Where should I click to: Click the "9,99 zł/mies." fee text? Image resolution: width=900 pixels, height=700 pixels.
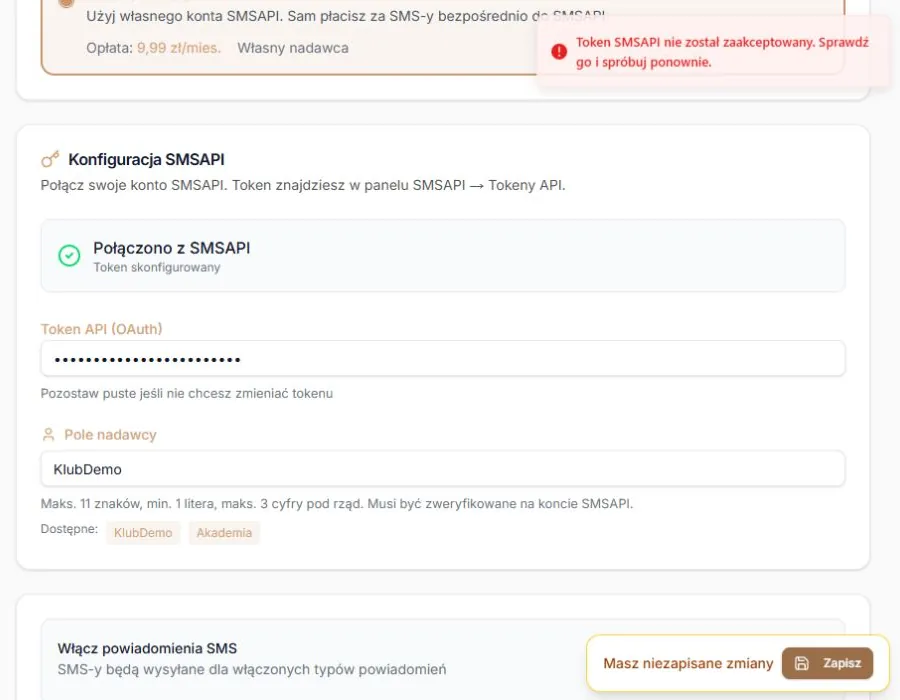click(x=179, y=48)
